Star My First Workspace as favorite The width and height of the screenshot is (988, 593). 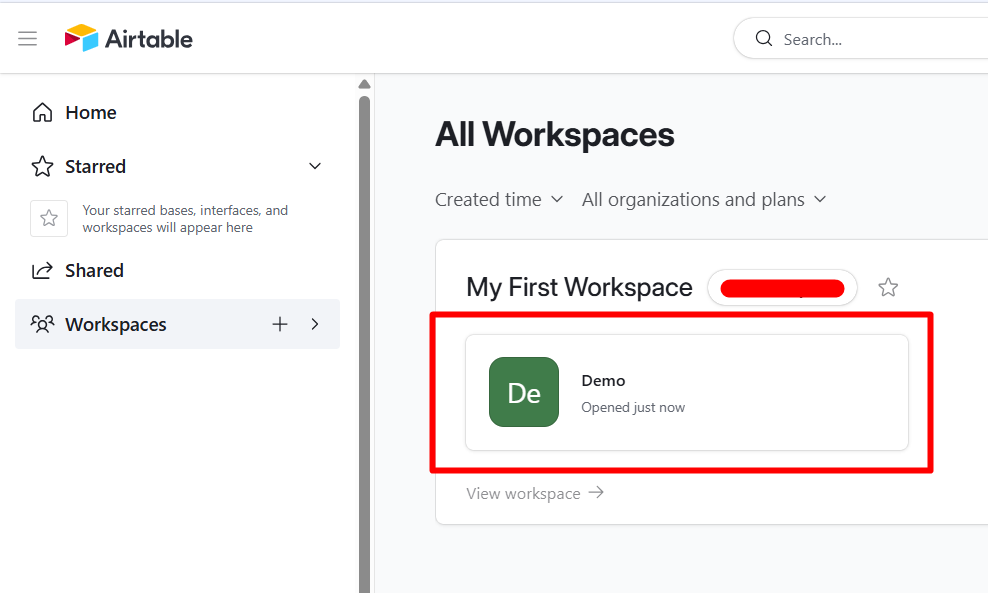[x=888, y=287]
